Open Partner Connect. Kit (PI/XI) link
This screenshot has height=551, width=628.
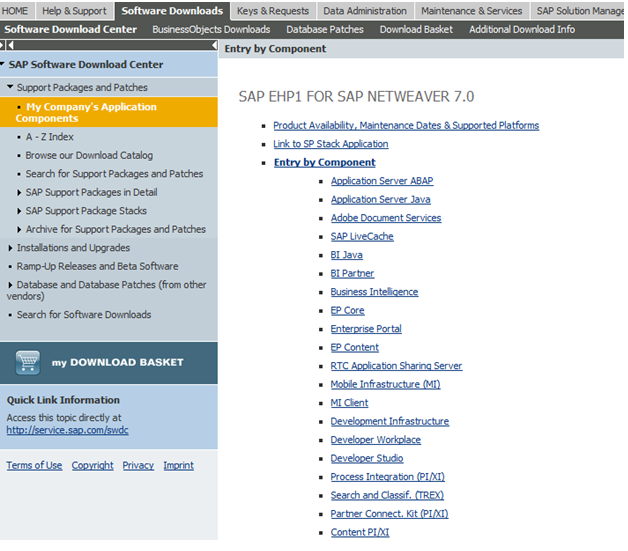389,514
